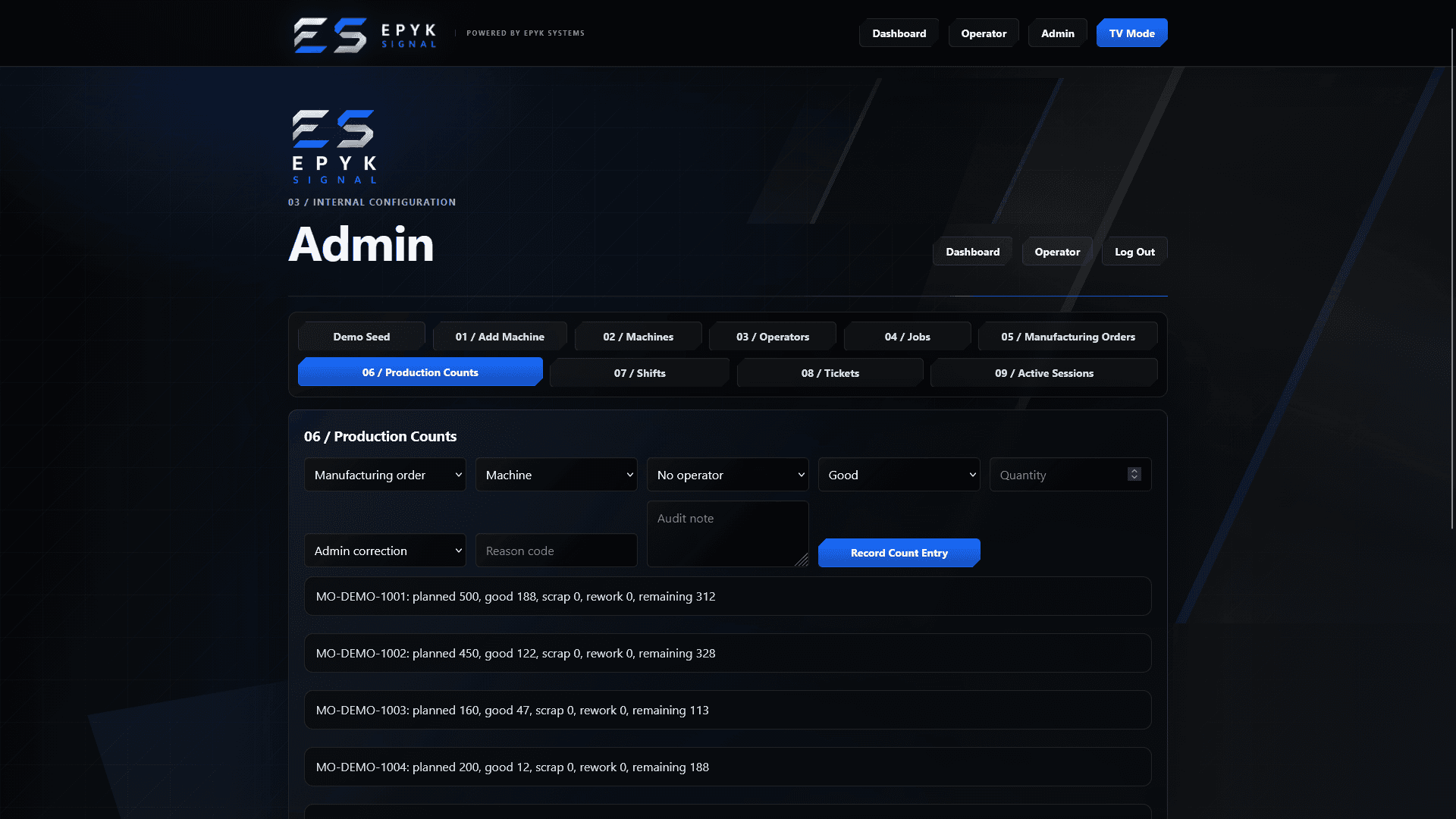The height and width of the screenshot is (819, 1456).
Task: Click the Log Out button
Action: pos(1134,252)
